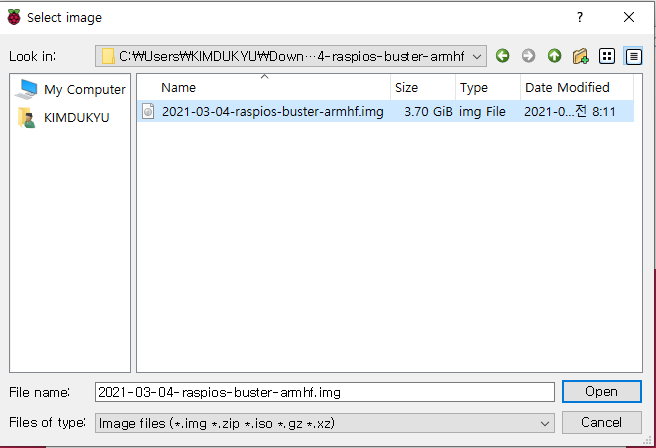Click the Raspberry Pi logo in title bar

coord(14,17)
